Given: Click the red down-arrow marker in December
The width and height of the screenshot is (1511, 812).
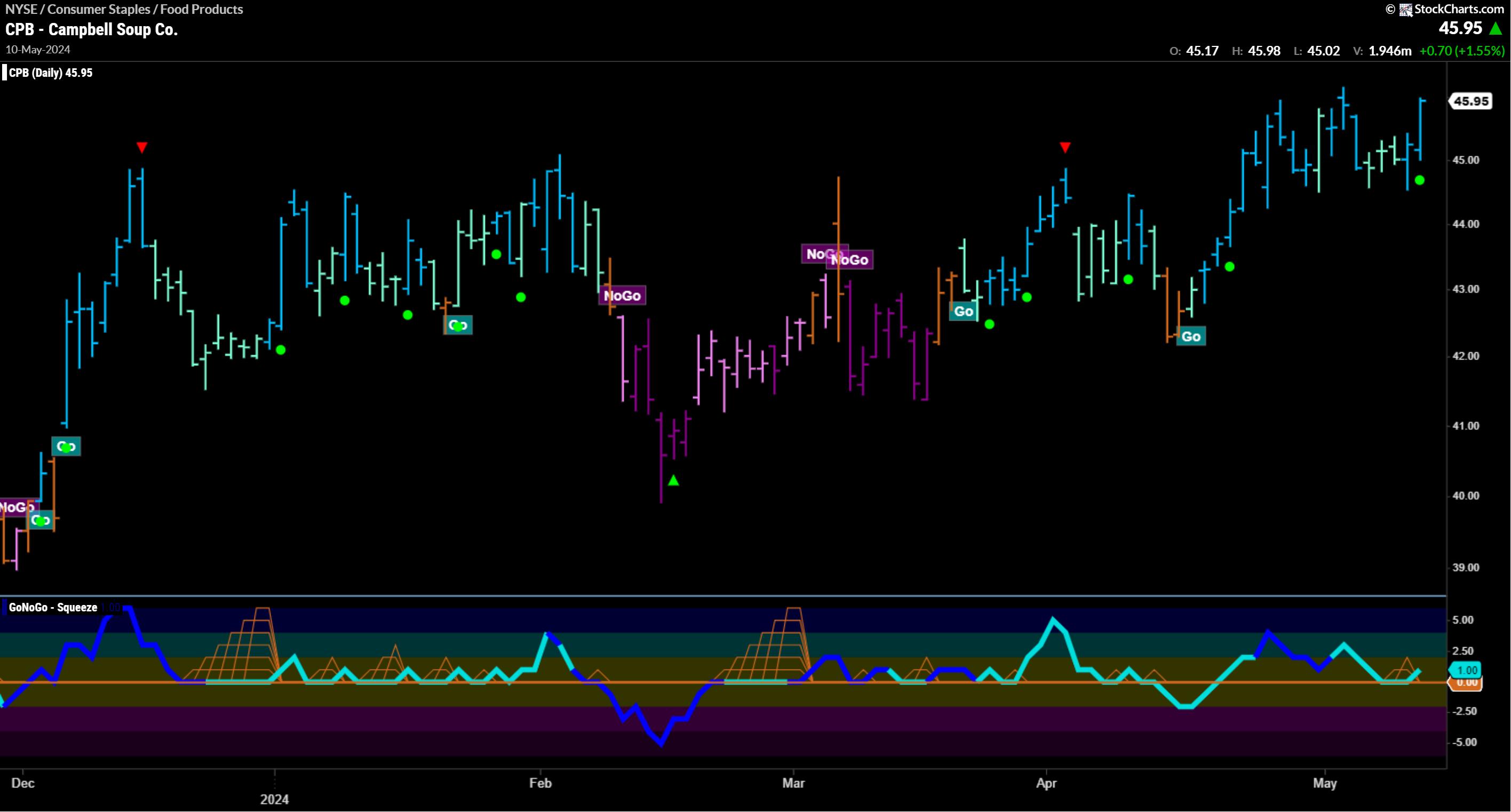Looking at the screenshot, I should [x=141, y=147].
